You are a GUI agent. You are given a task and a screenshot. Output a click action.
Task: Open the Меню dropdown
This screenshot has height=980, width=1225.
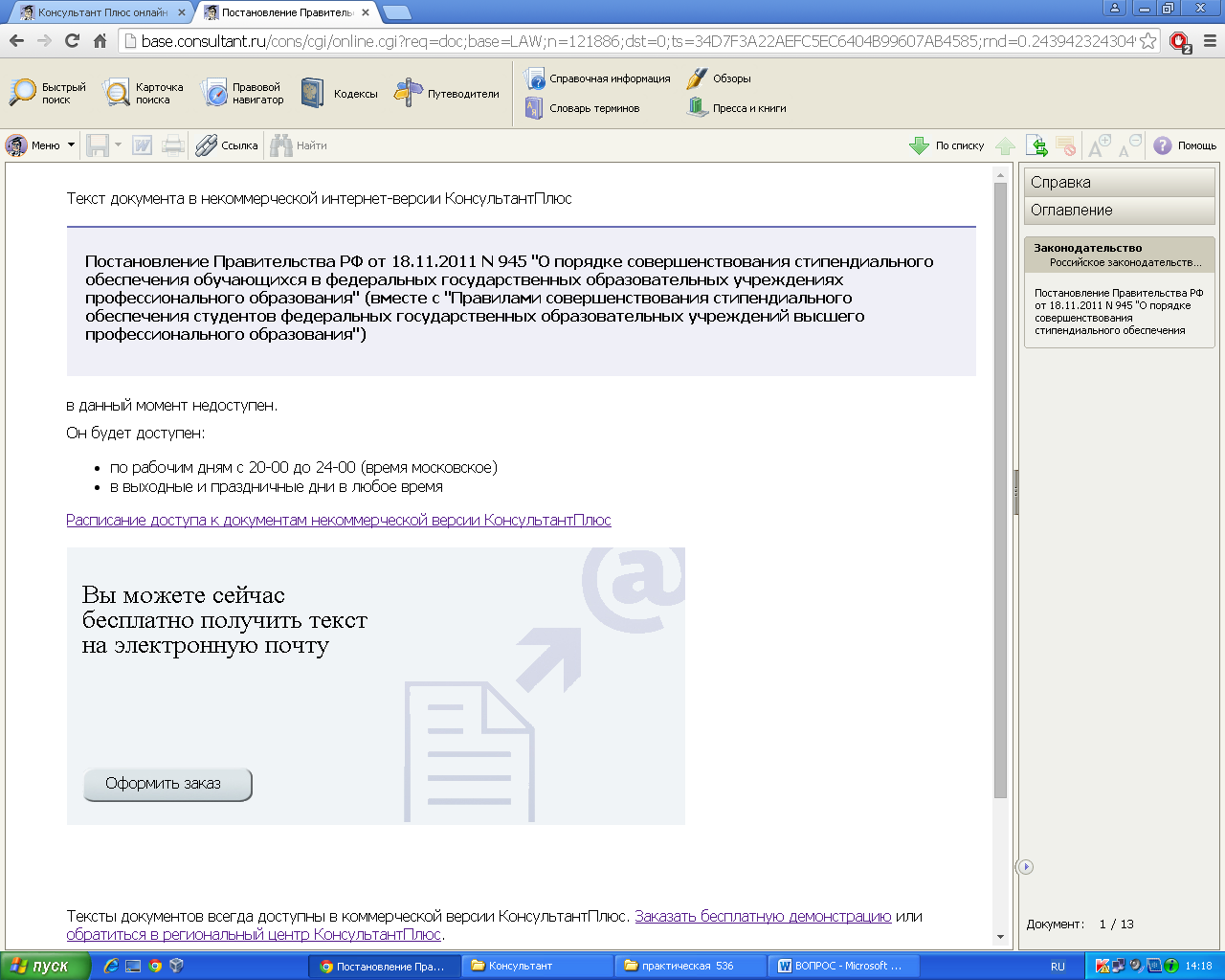[x=40, y=145]
